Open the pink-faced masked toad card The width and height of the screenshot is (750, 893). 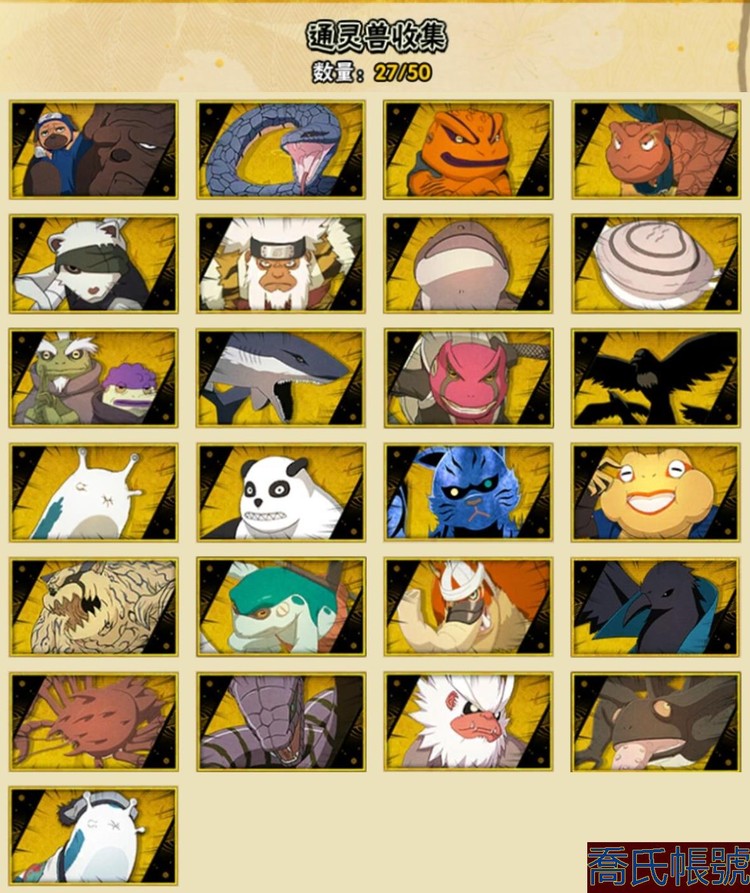click(468, 378)
